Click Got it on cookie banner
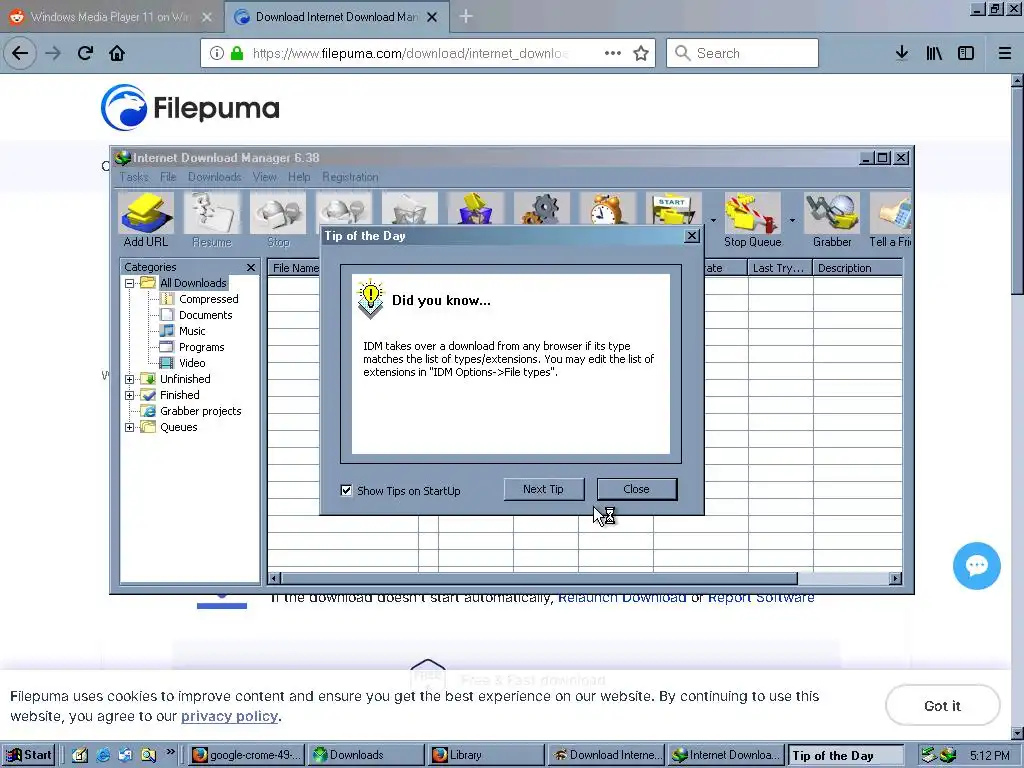Screen dimensions: 1024x768 (x=942, y=705)
